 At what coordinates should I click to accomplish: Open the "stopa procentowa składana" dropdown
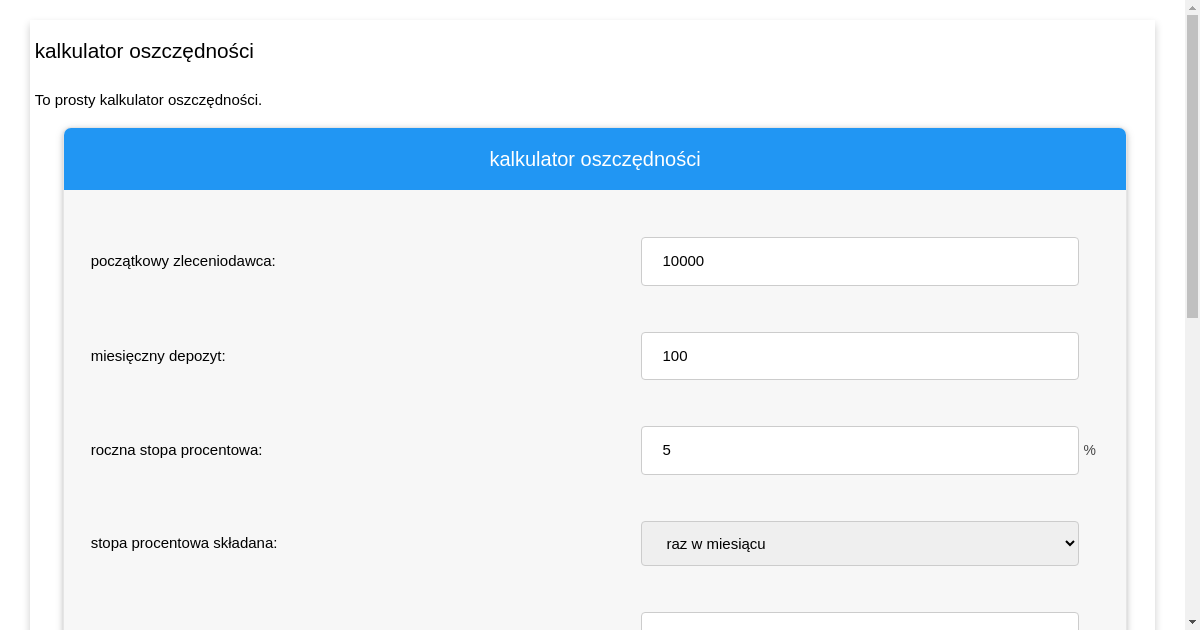[x=860, y=543]
